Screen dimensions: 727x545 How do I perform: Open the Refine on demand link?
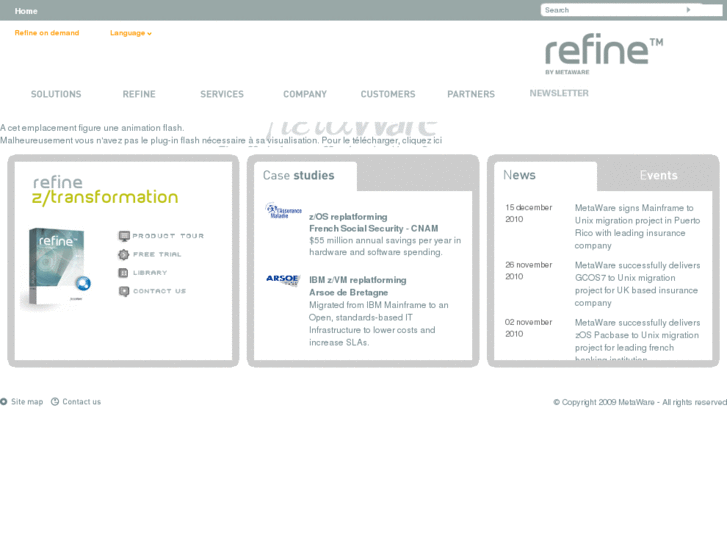coord(47,33)
